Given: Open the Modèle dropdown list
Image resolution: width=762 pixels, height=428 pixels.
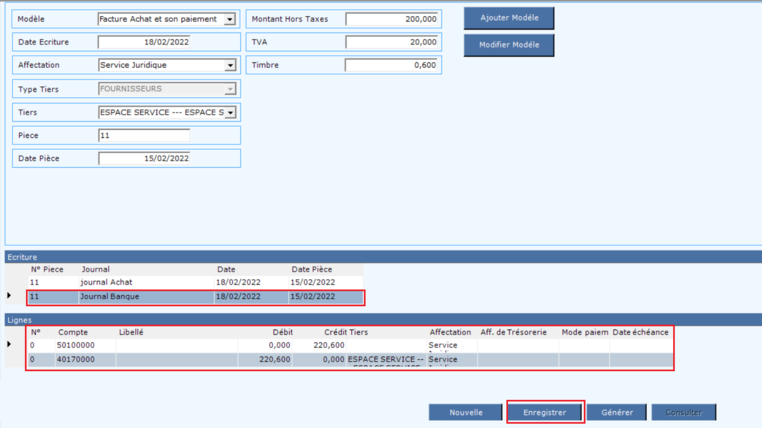Looking at the screenshot, I should pyautogui.click(x=229, y=19).
